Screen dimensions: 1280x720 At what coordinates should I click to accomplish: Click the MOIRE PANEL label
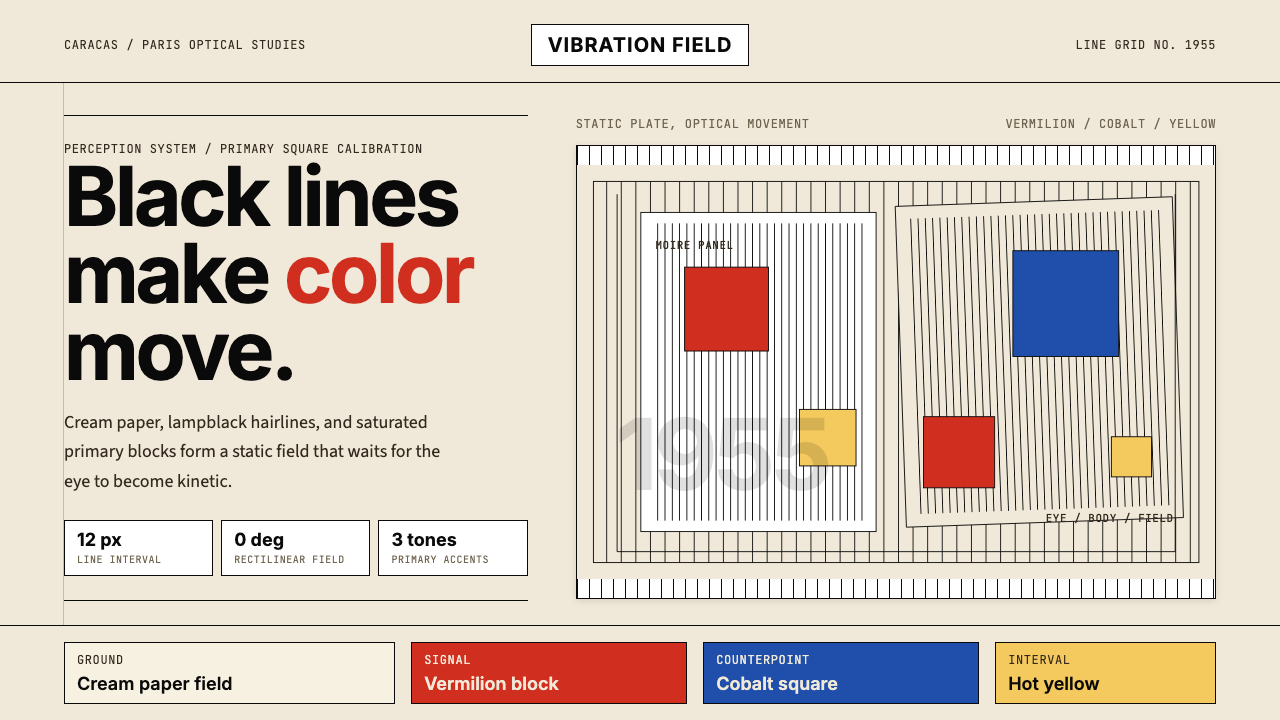[694, 245]
